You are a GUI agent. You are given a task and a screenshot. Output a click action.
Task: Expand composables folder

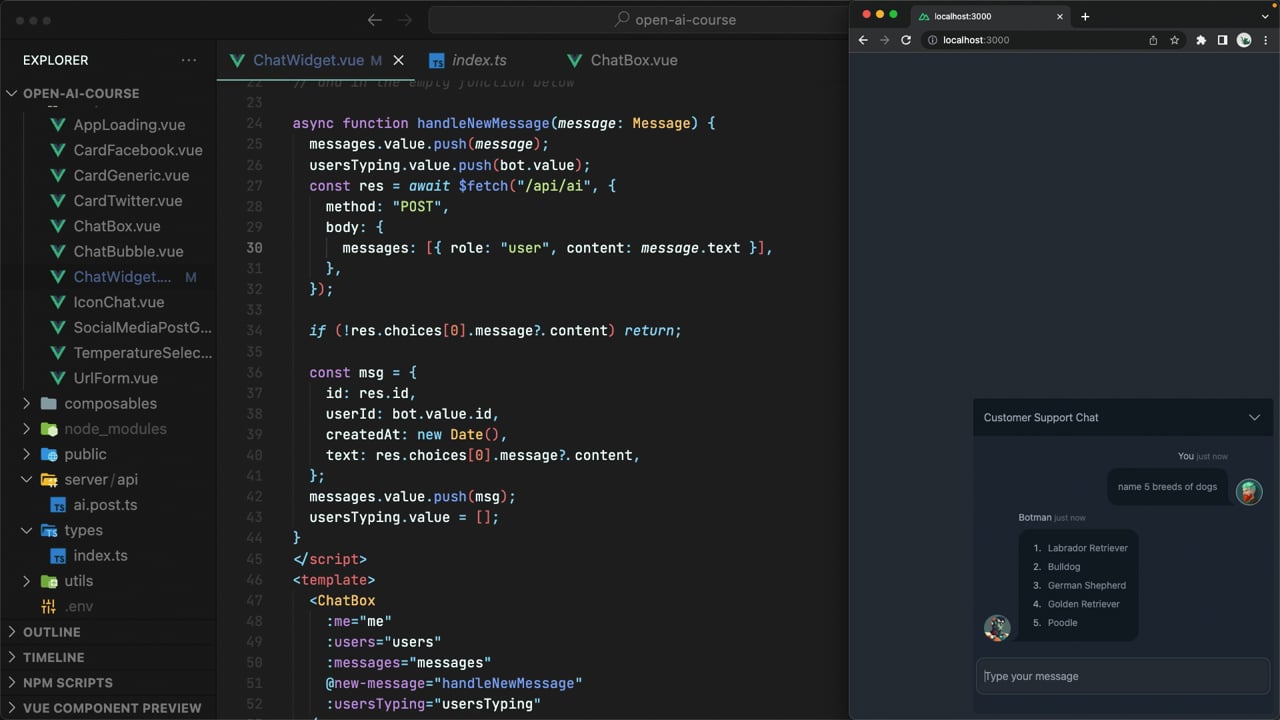click(110, 403)
